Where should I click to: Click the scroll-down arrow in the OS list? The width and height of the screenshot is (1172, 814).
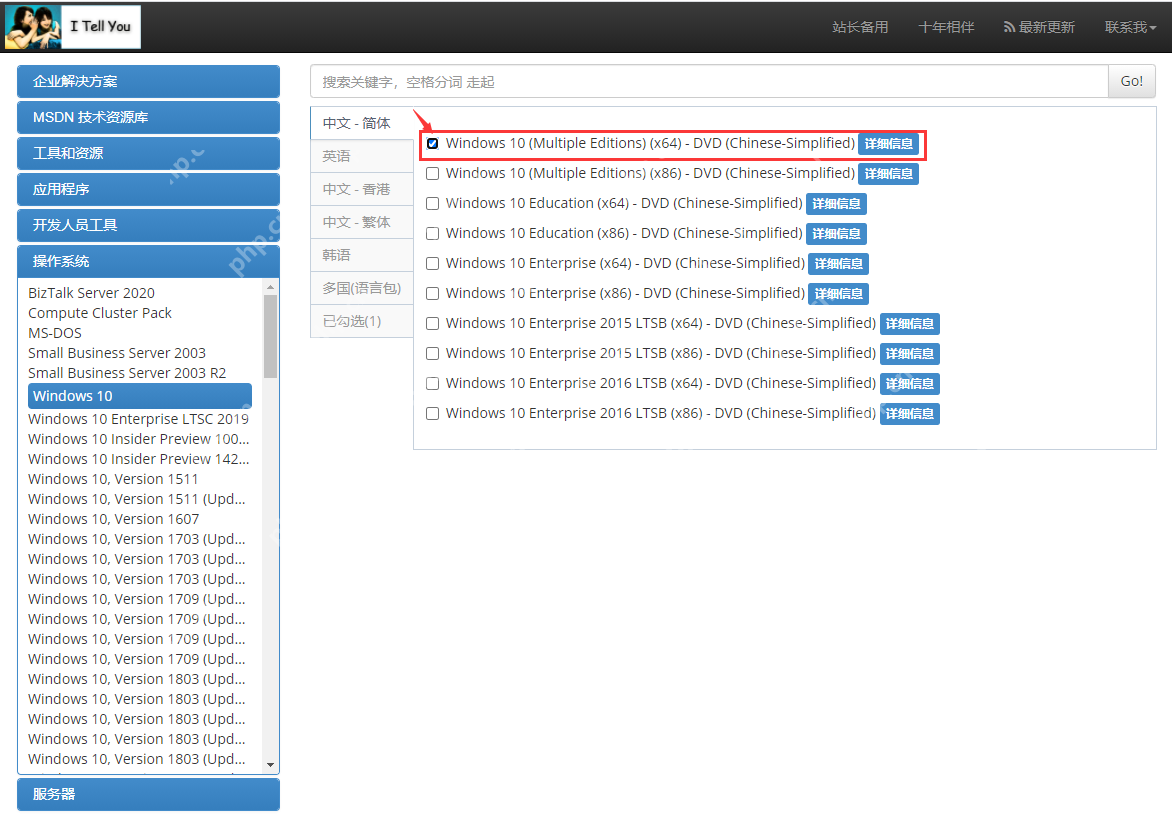point(271,765)
